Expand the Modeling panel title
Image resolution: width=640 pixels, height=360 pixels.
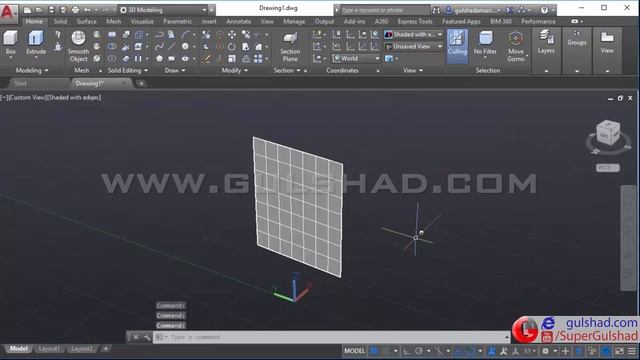(x=32, y=70)
